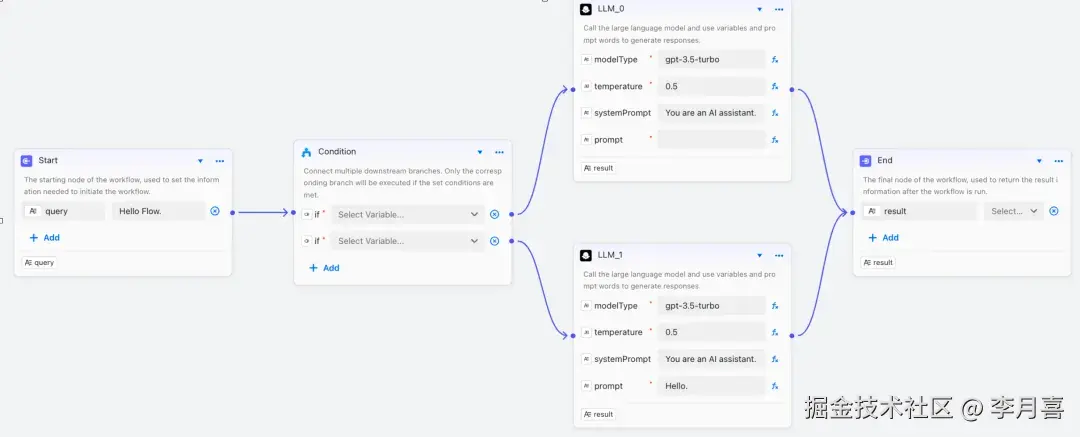This screenshot has height=437, width=1080.
Task: Collapse the LLM_0 node
Action: (x=759, y=9)
